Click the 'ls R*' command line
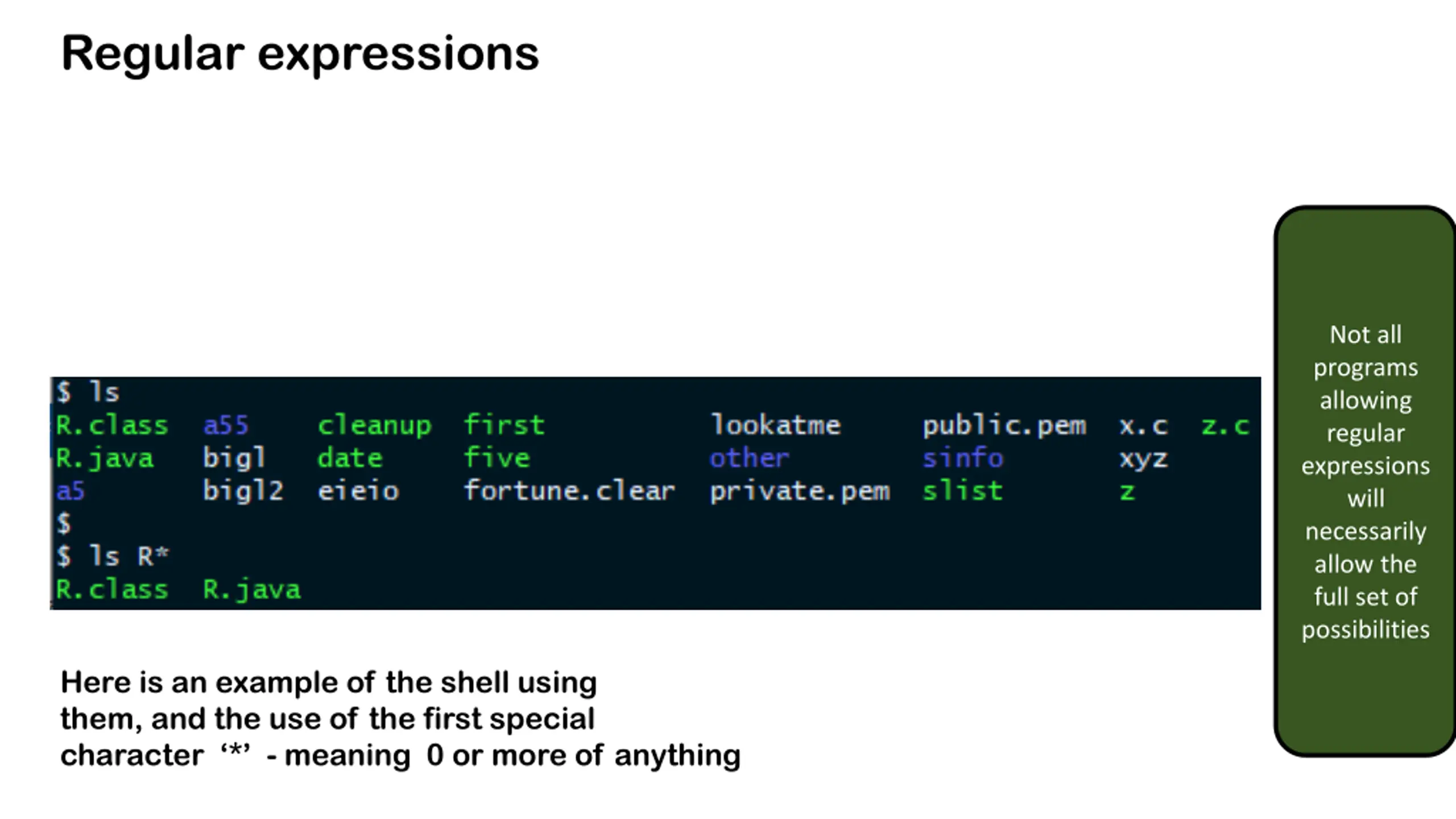 click(113, 556)
